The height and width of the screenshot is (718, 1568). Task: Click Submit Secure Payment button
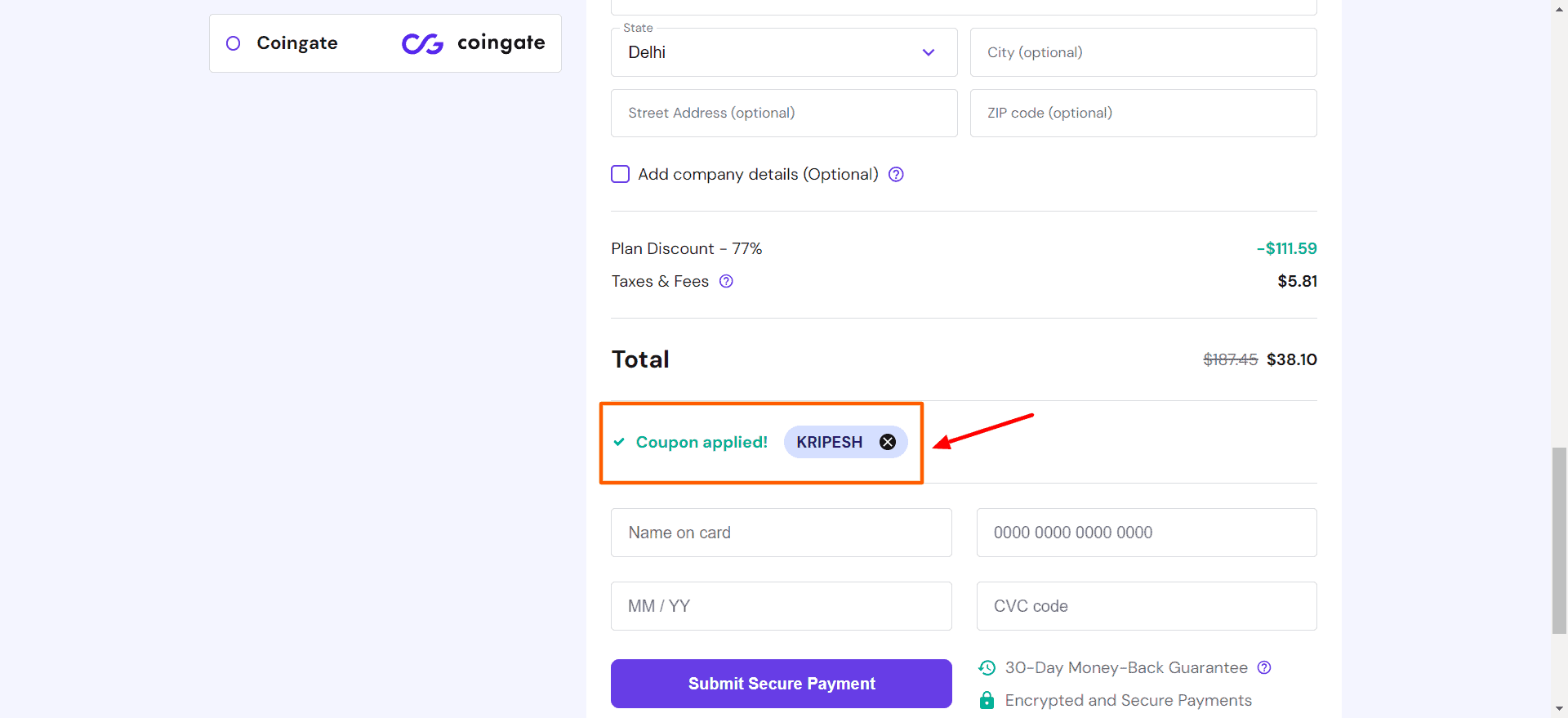[781, 684]
